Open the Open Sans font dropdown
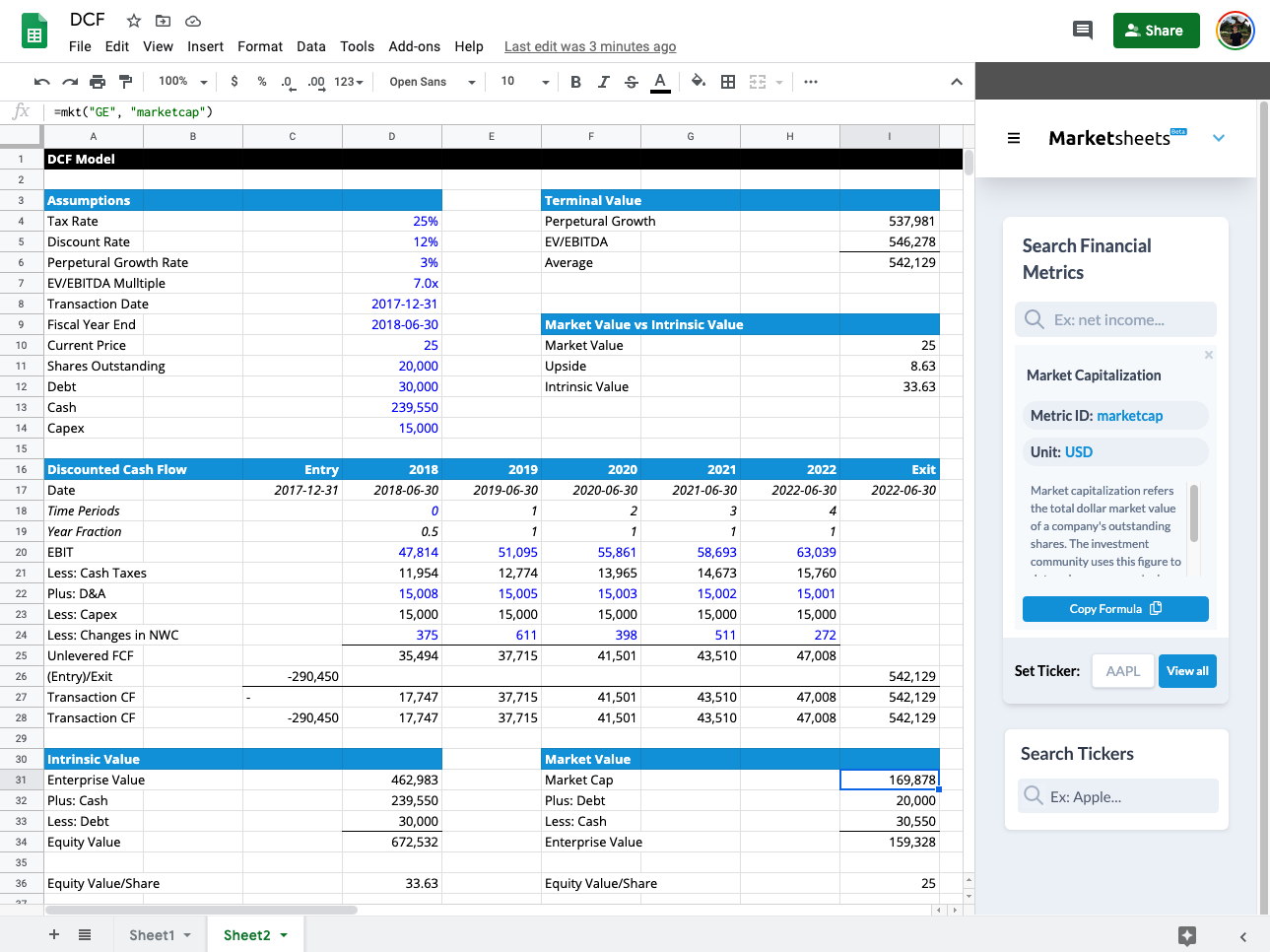This screenshot has width=1270, height=952. pyautogui.click(x=433, y=82)
